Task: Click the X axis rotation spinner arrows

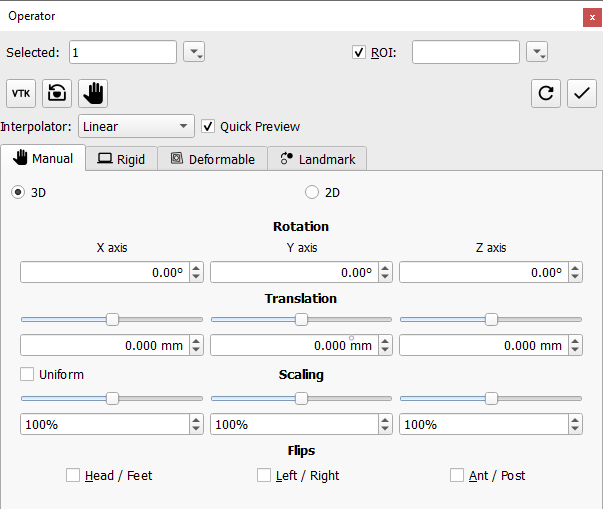Action: tap(196, 272)
